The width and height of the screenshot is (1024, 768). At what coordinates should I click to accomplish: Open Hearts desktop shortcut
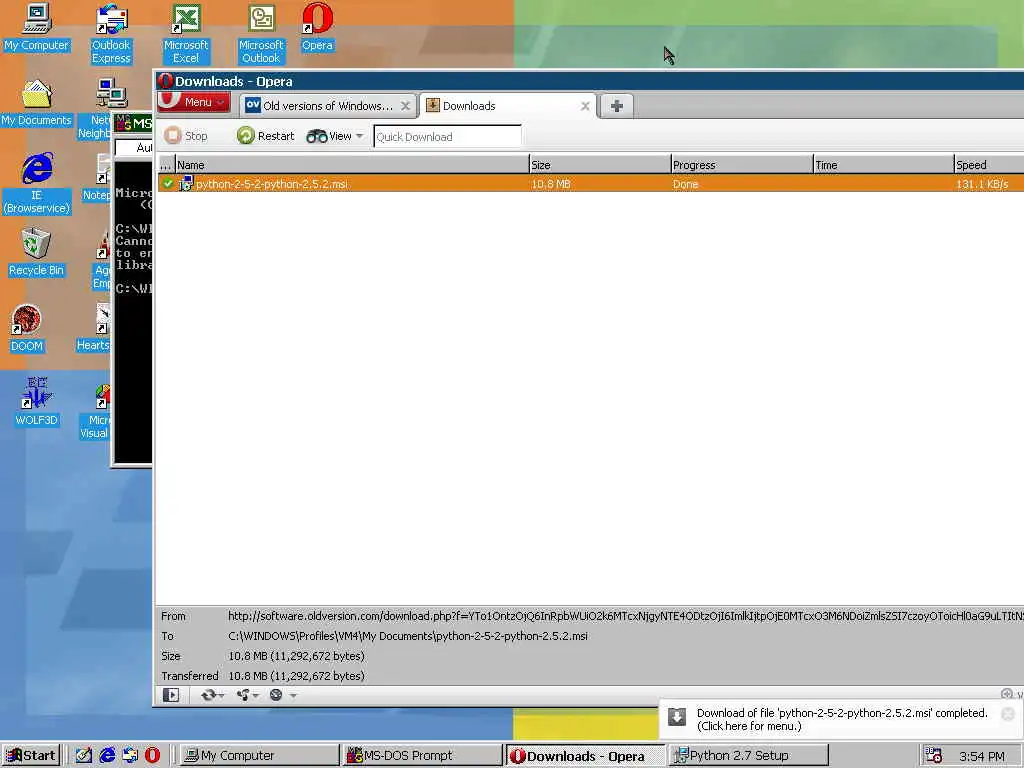click(x=94, y=327)
